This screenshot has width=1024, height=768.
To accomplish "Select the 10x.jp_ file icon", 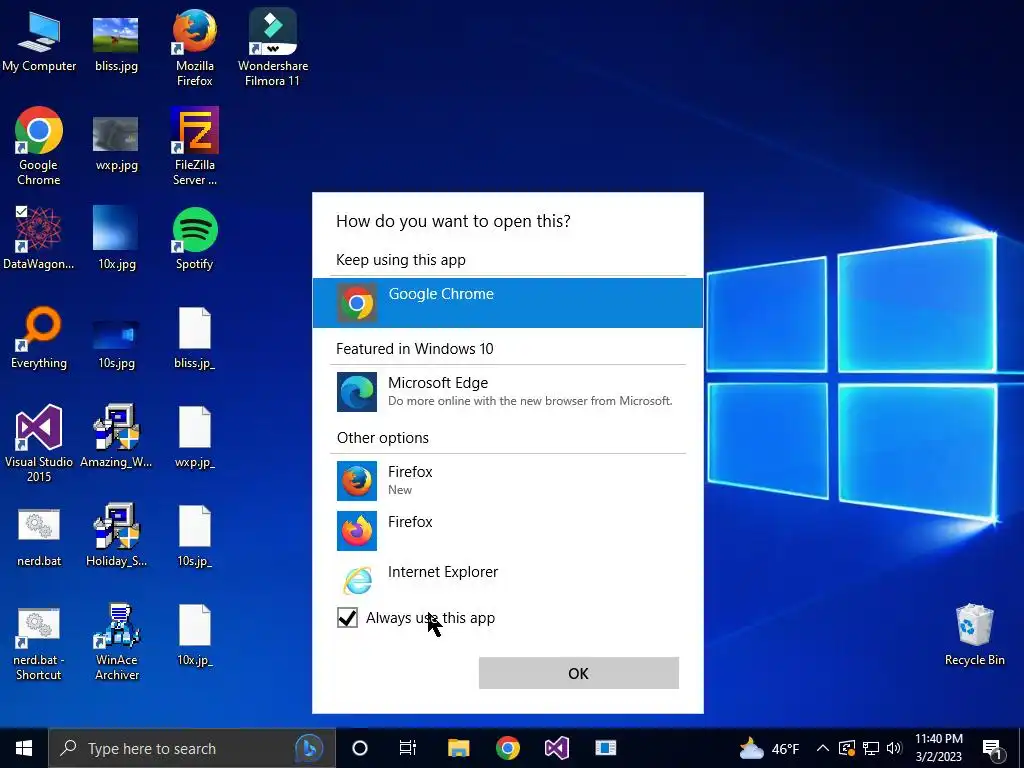I will 195,635.
